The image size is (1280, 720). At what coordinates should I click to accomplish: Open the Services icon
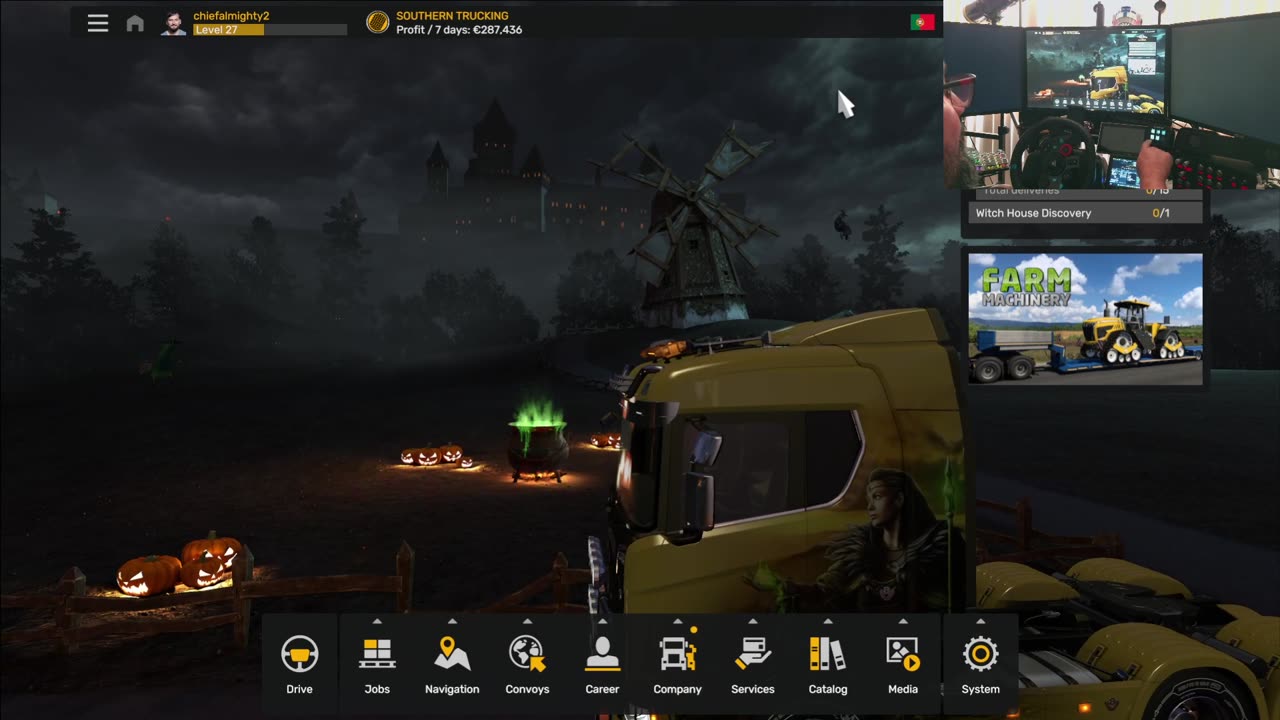(753, 656)
